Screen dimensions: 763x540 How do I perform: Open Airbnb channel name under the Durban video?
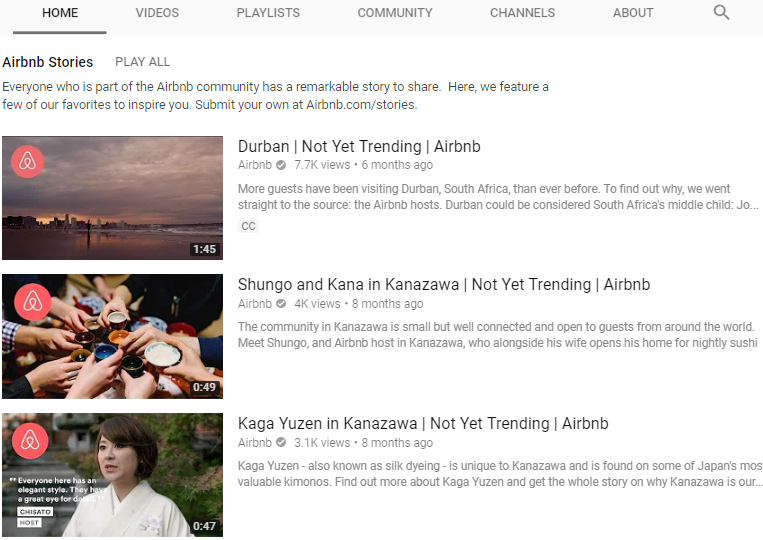click(254, 165)
